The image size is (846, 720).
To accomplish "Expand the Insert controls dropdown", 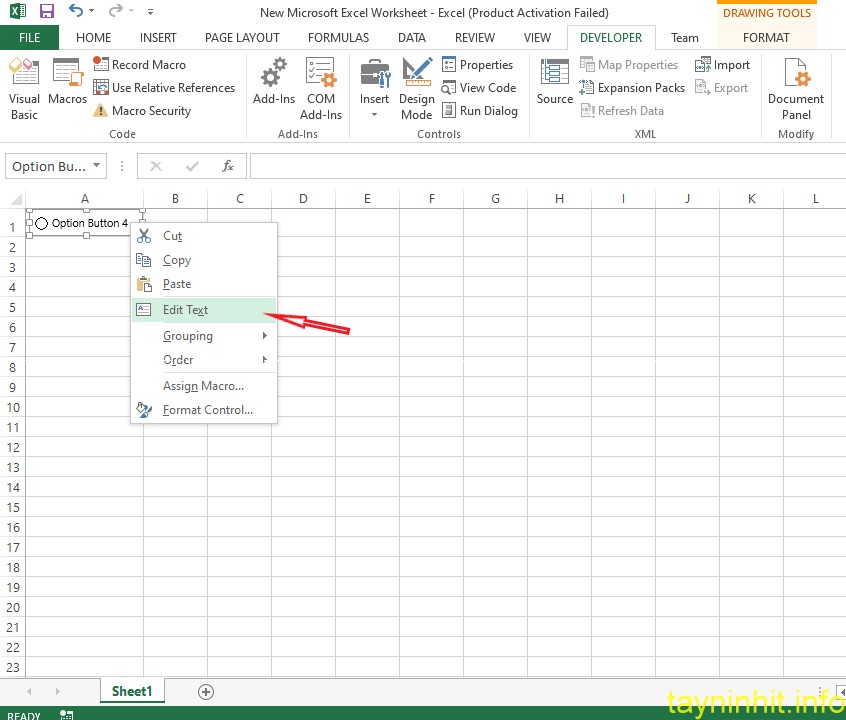I will 375,114.
